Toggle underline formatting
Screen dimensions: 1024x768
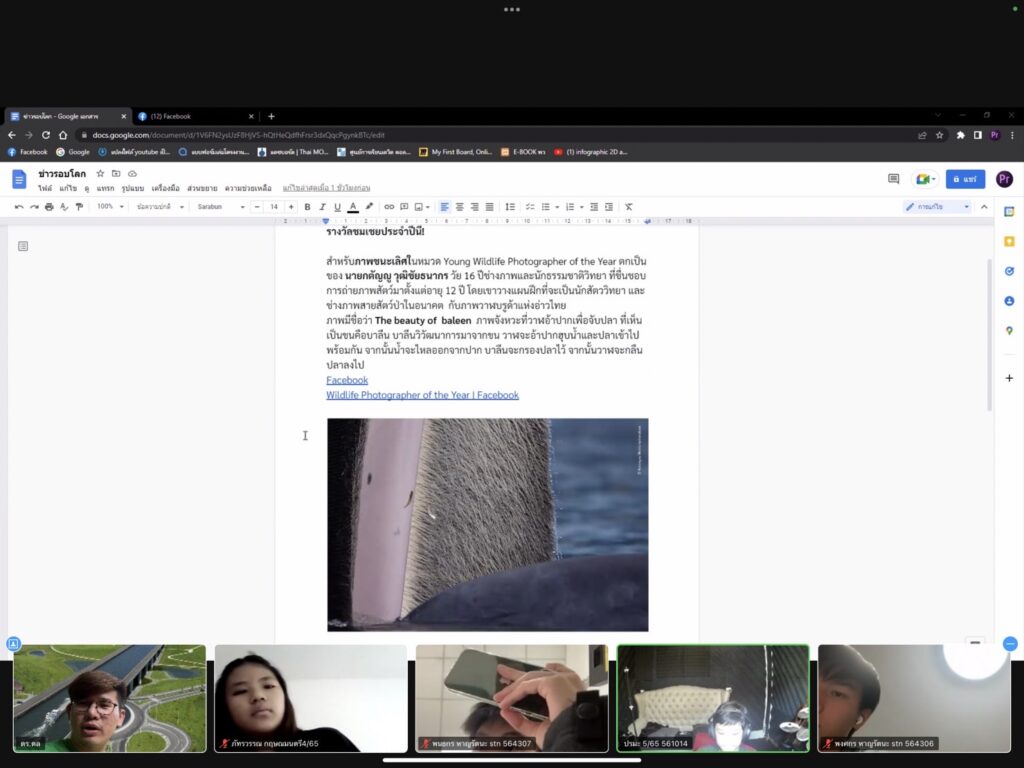point(337,207)
